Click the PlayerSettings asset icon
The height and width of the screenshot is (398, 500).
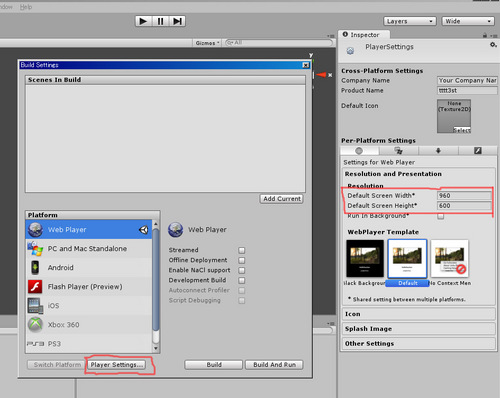click(350, 51)
